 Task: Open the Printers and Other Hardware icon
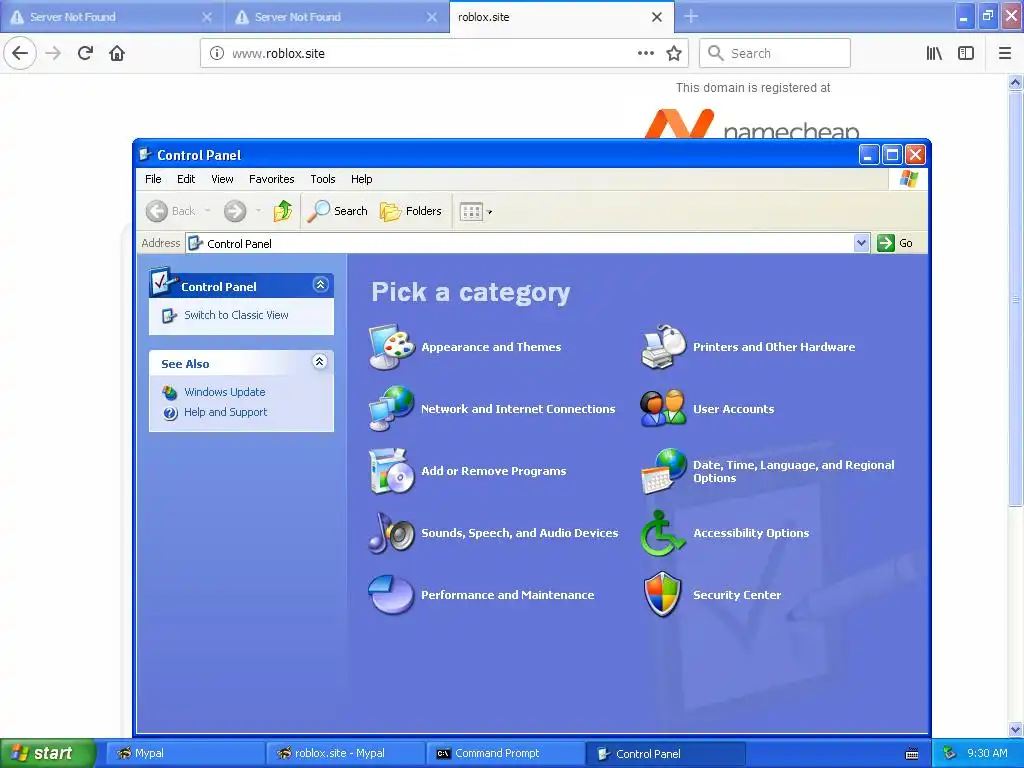(664, 347)
